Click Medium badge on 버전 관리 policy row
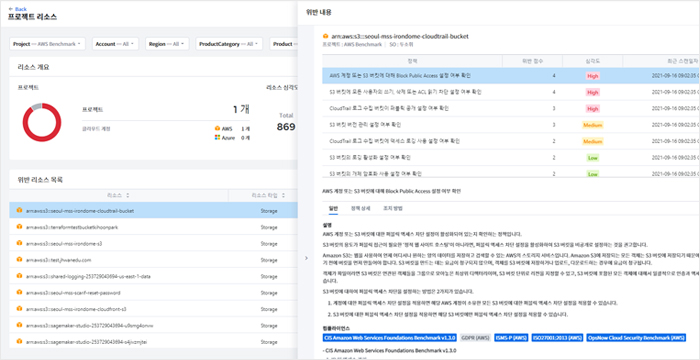 click(593, 125)
